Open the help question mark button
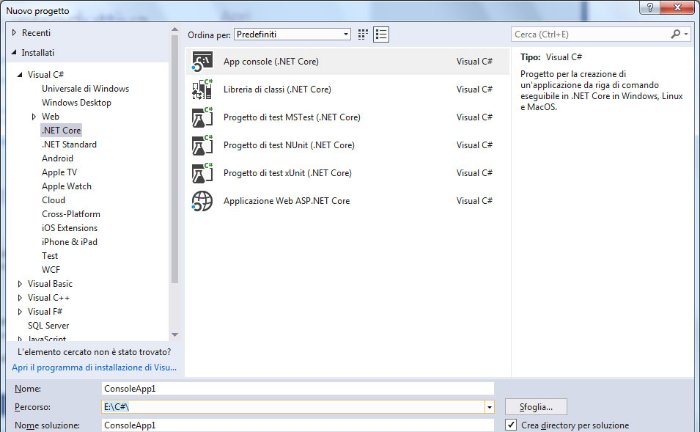Image resolution: width=700 pixels, height=432 pixels. pyautogui.click(x=650, y=8)
